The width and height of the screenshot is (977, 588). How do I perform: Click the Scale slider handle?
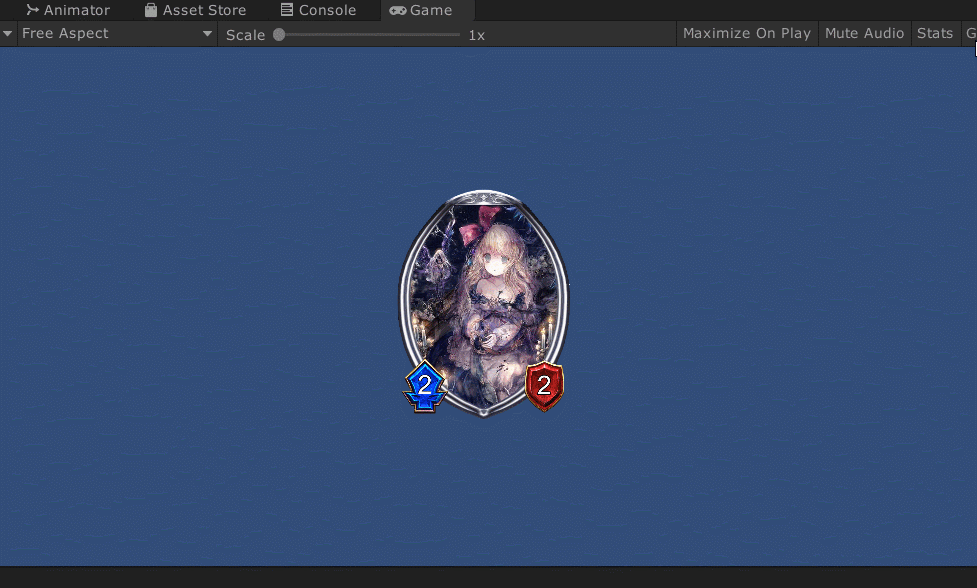click(279, 35)
